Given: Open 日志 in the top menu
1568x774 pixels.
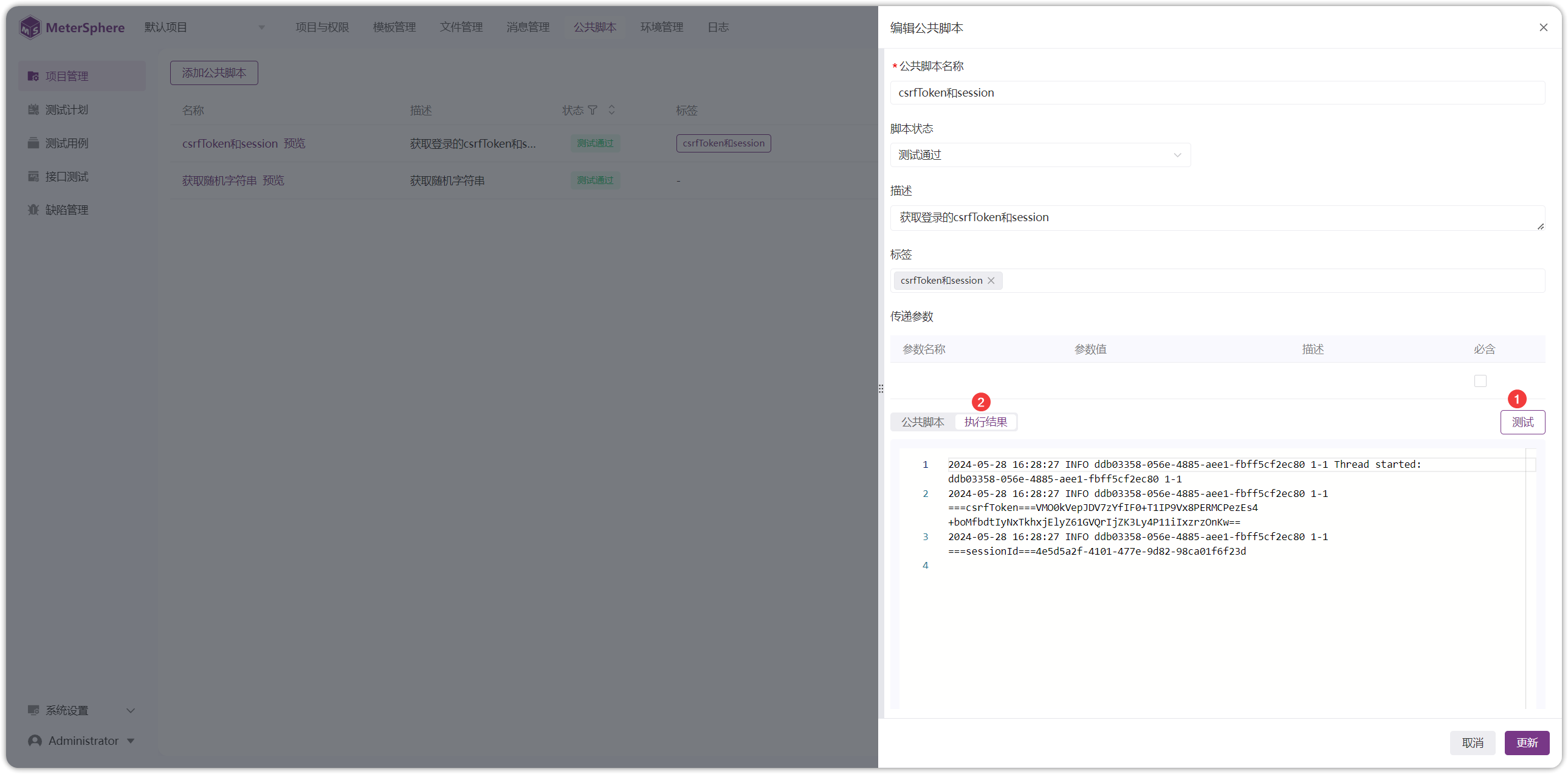Looking at the screenshot, I should [x=718, y=27].
